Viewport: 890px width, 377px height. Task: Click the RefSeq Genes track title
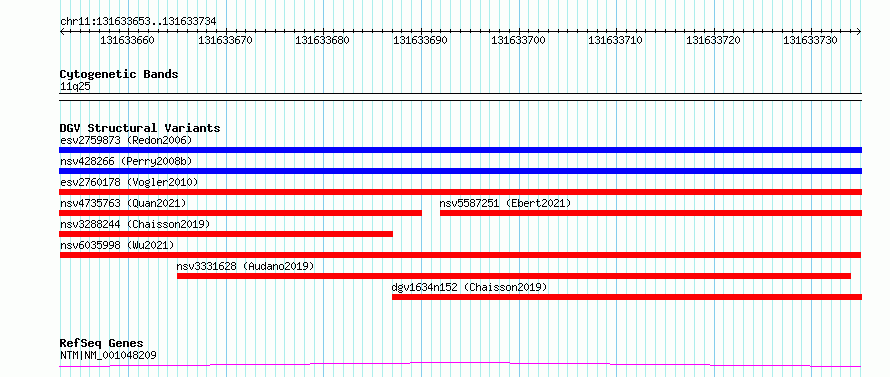click(102, 344)
